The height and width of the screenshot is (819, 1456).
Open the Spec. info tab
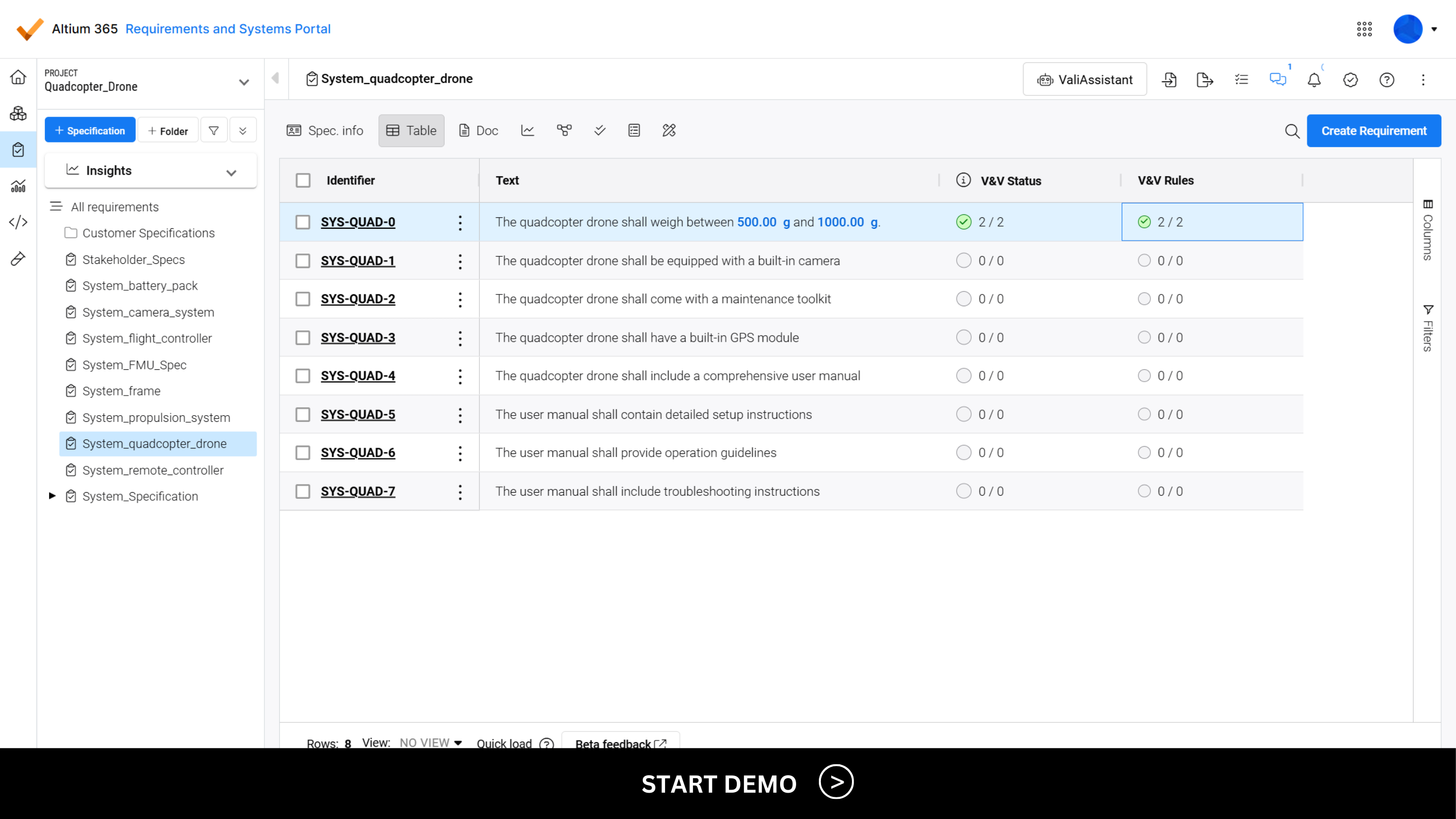[x=325, y=131]
